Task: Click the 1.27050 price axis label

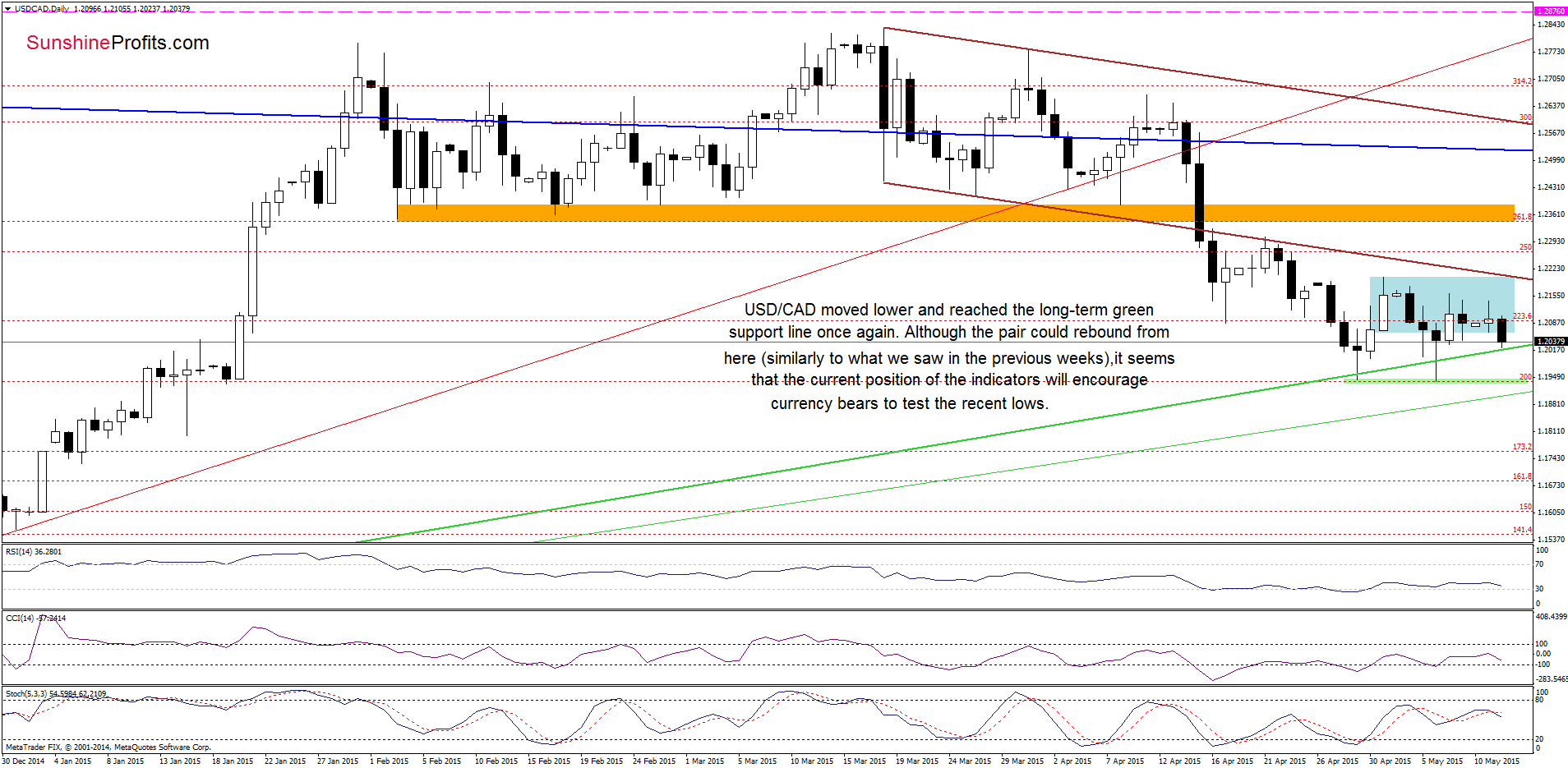Action: point(1551,79)
